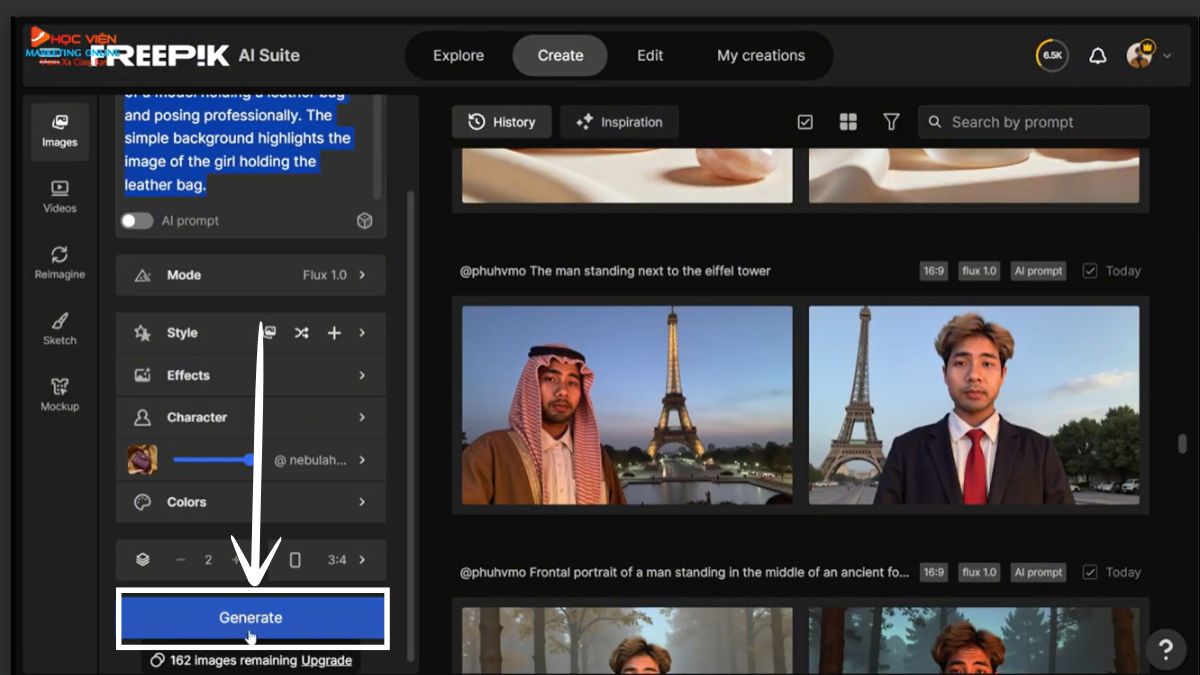The width and height of the screenshot is (1200, 675).
Task: Click the notification bell icon
Action: tap(1097, 56)
